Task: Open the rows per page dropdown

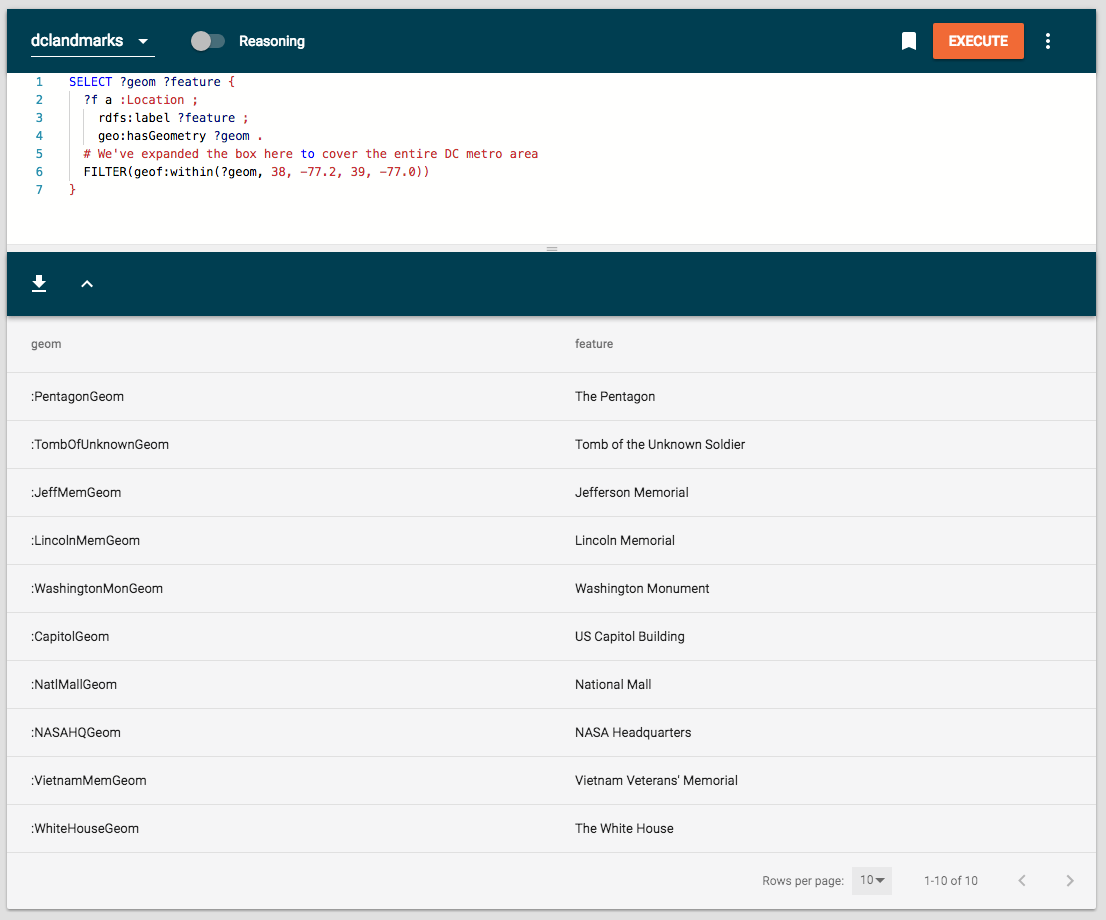Action: click(872, 880)
